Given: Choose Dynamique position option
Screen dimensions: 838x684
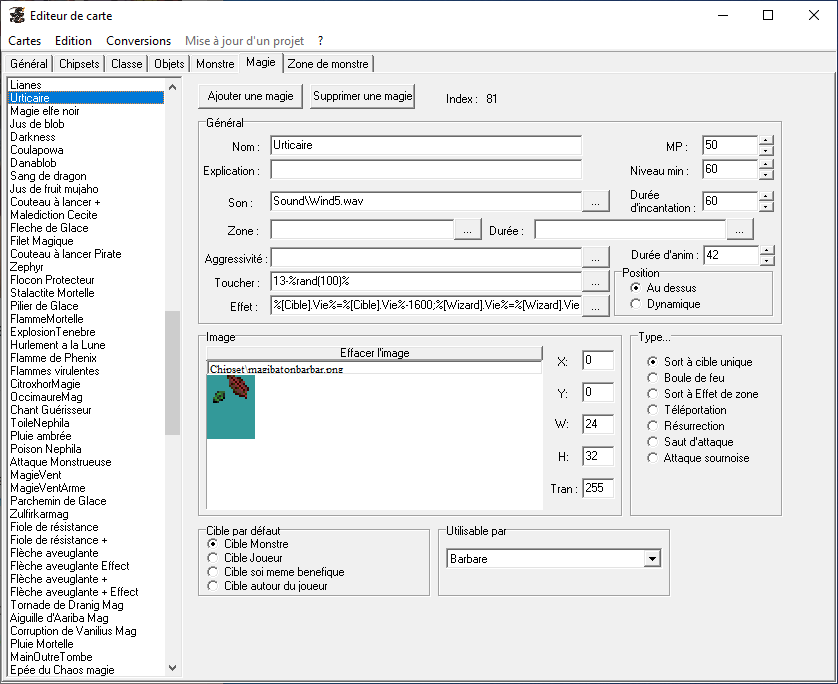Looking at the screenshot, I should click(x=636, y=303).
